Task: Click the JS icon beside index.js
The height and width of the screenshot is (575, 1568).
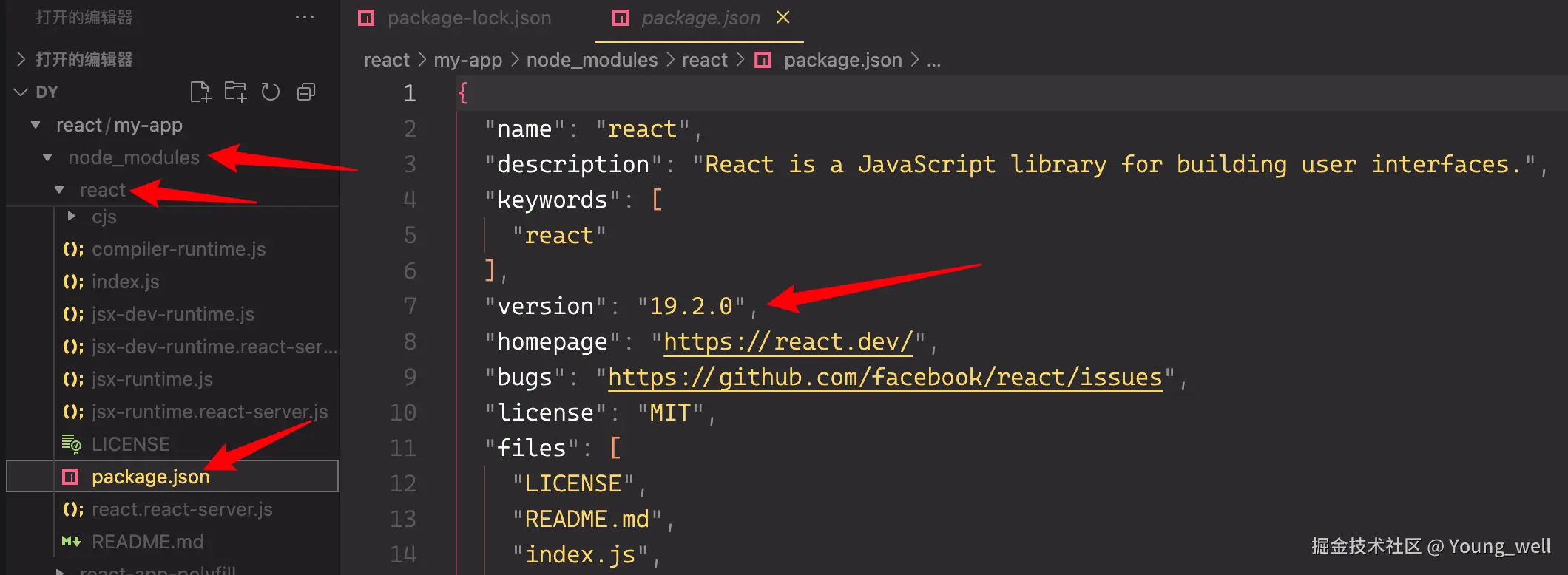Action: [x=72, y=282]
